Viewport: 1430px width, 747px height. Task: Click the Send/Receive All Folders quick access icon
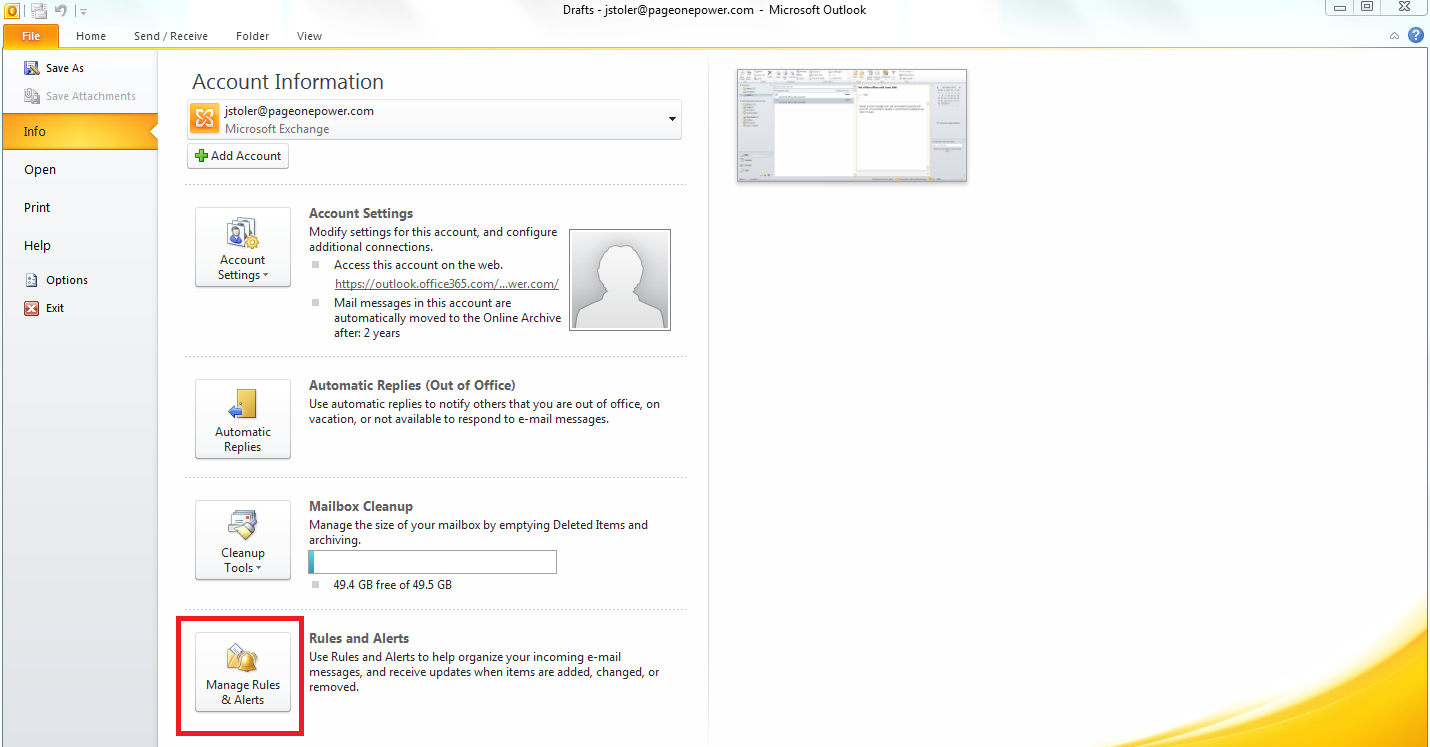39,11
